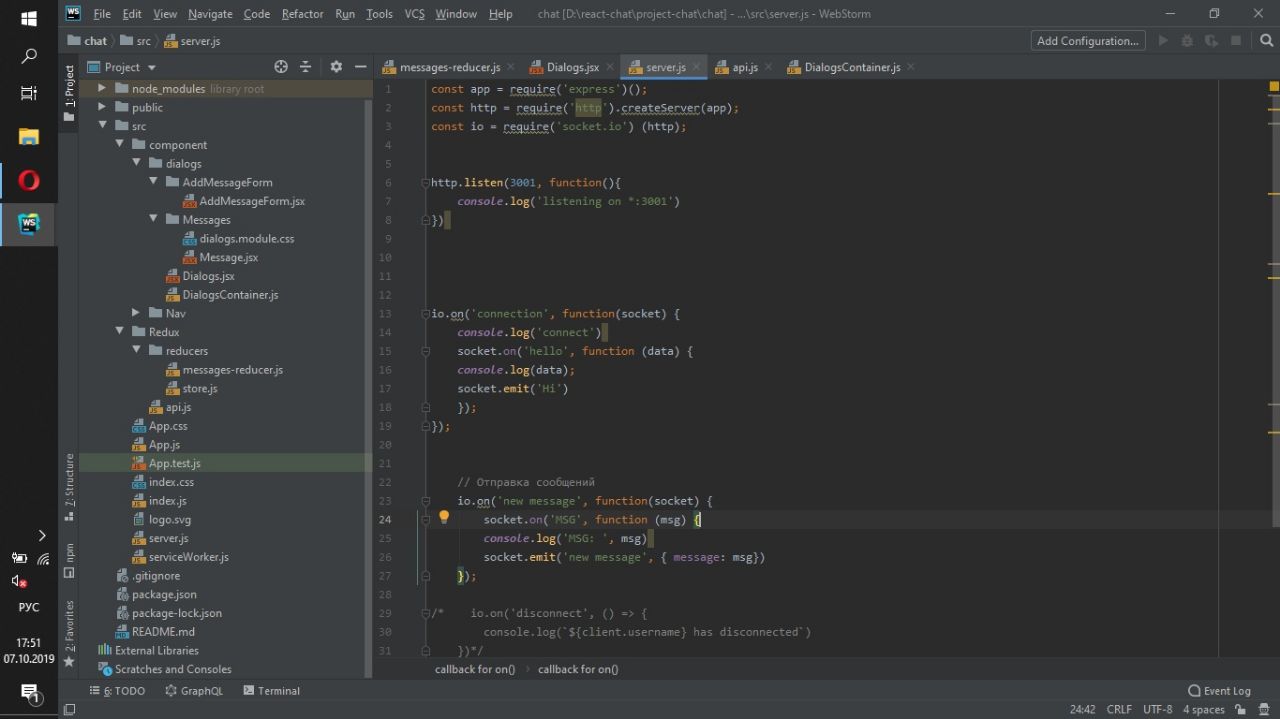Click the search icon in top right toolbar
Screen dimensions: 1280x719
1266,41
